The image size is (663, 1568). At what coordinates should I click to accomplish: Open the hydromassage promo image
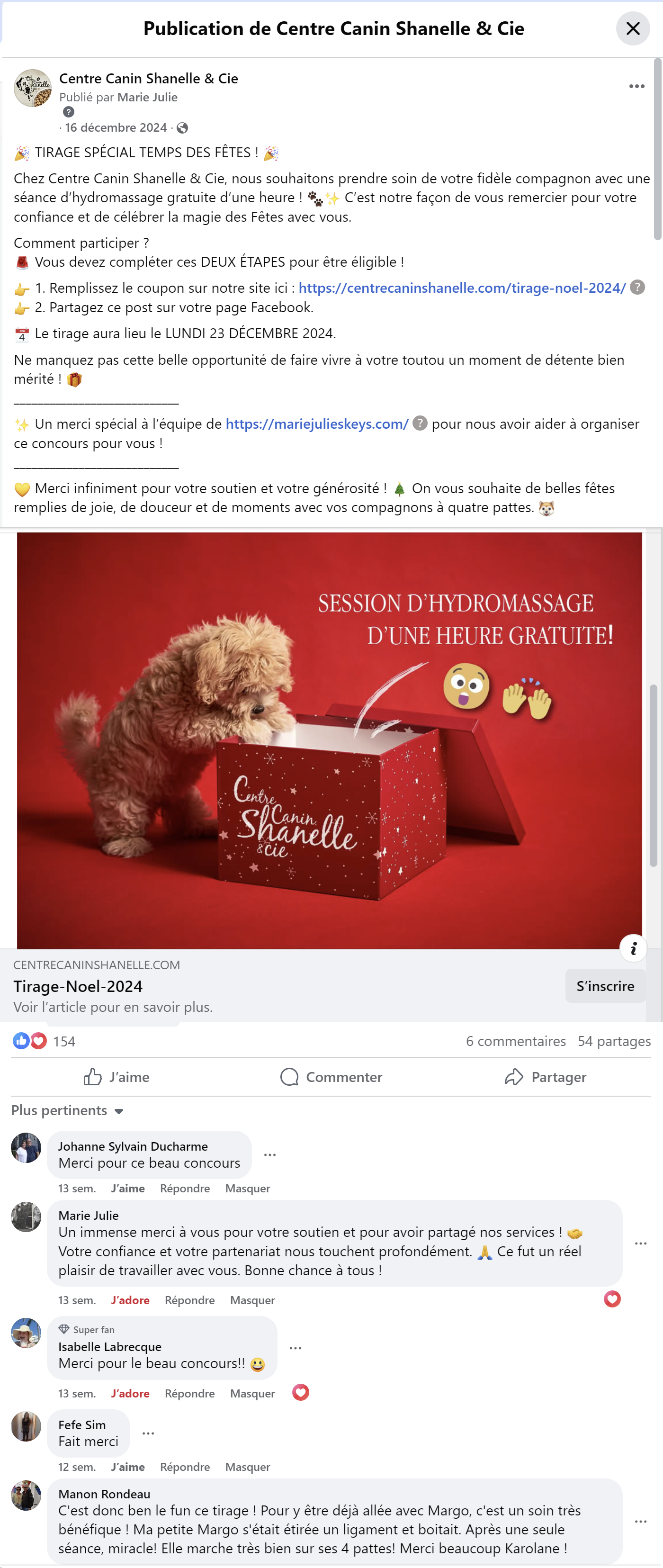(329, 740)
